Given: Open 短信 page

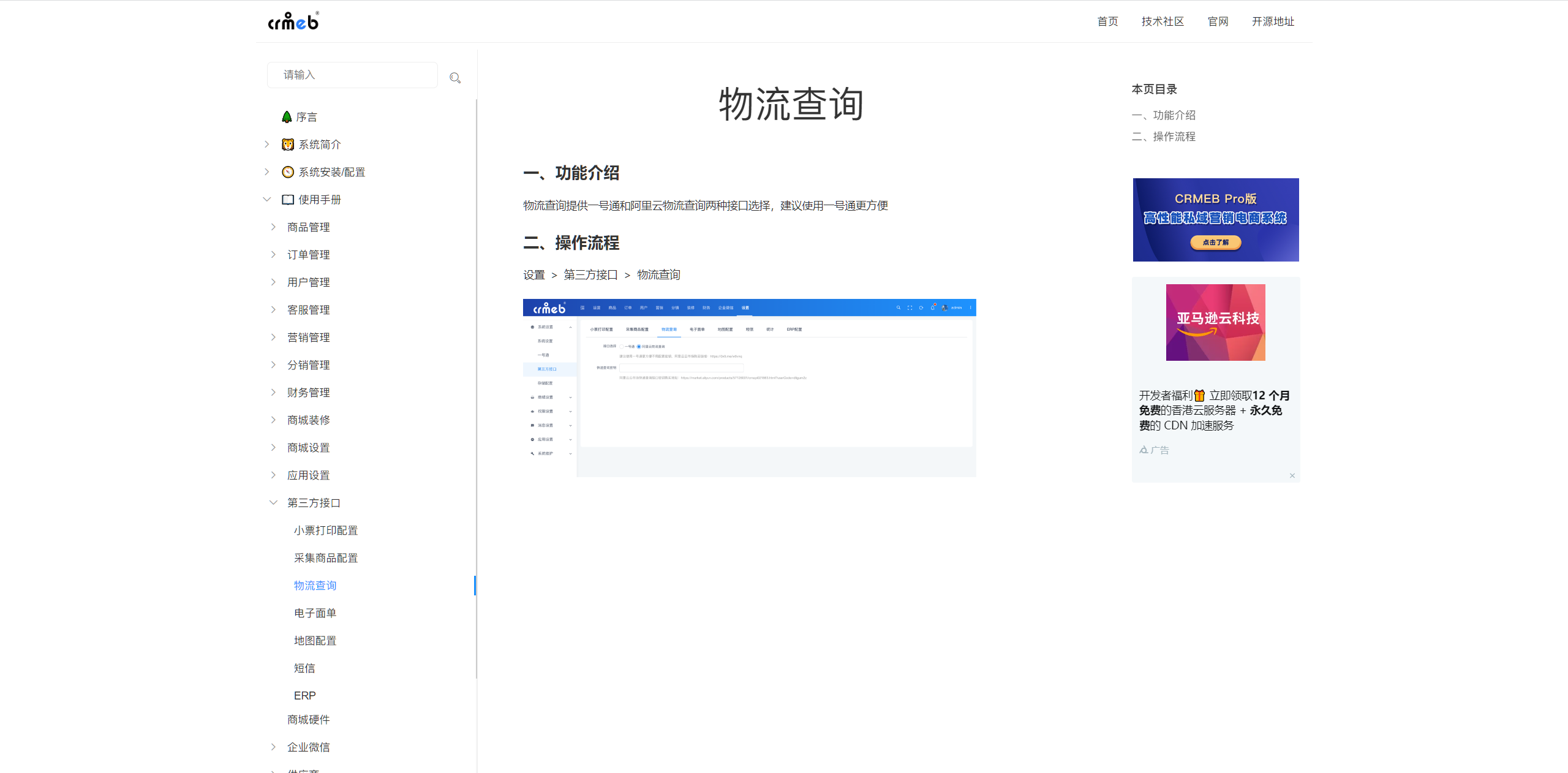Looking at the screenshot, I should point(304,668).
